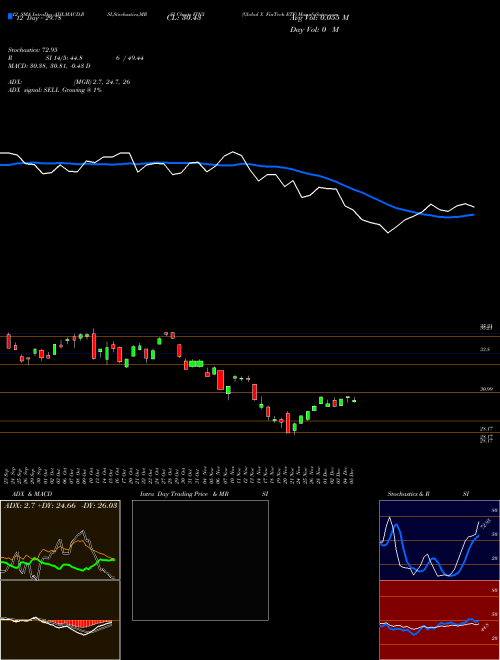Screen dimensions: 500x660
Task: Click the 30.99 price axis label
Action: pos(487,389)
